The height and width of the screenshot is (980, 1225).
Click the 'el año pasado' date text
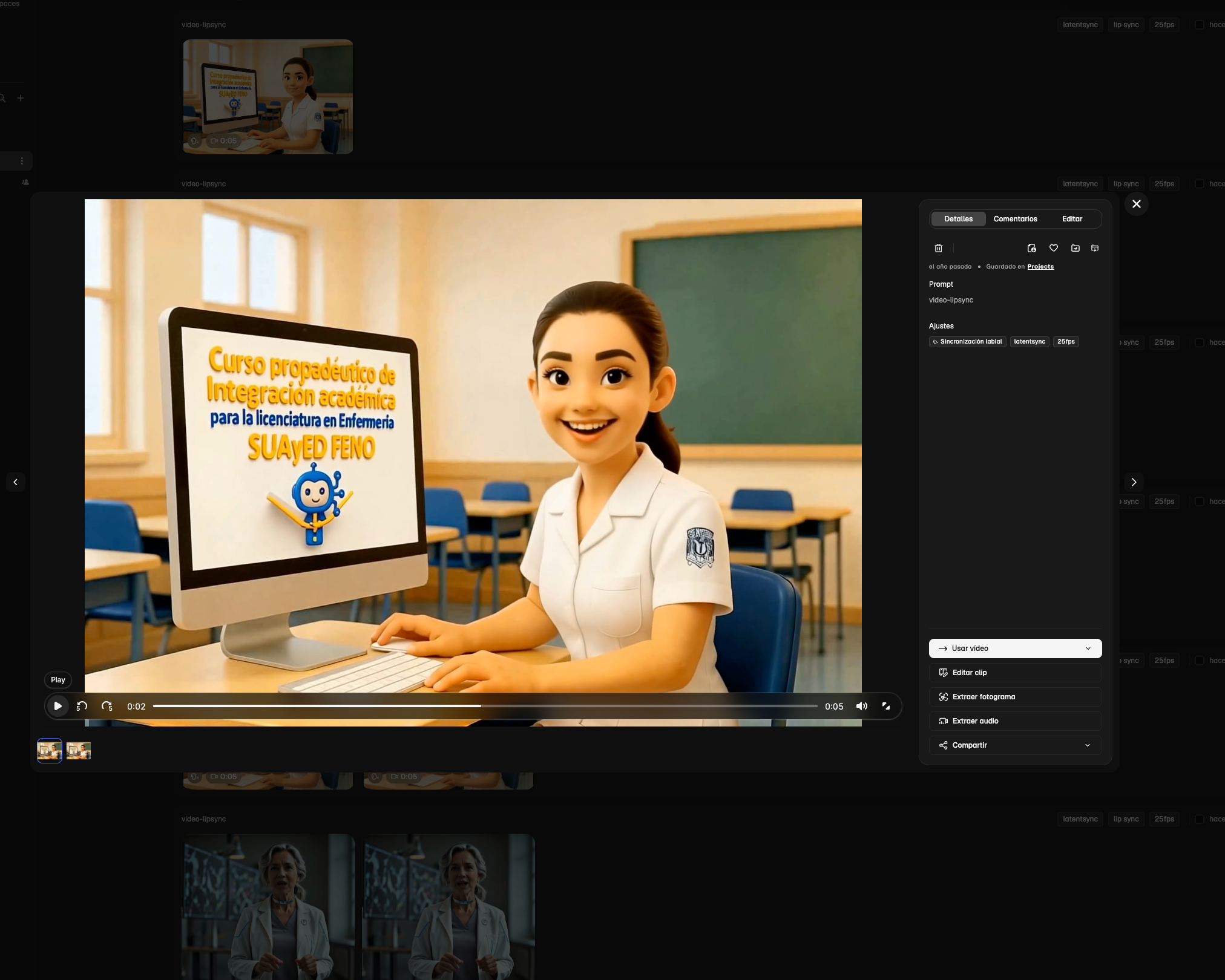pos(950,267)
